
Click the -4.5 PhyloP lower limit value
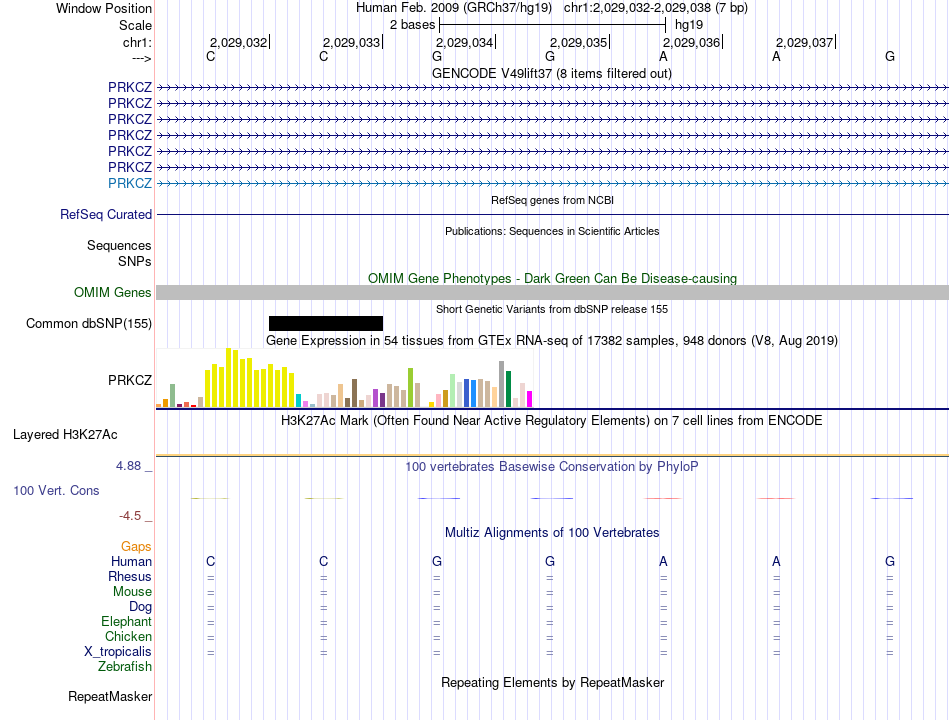(130, 516)
